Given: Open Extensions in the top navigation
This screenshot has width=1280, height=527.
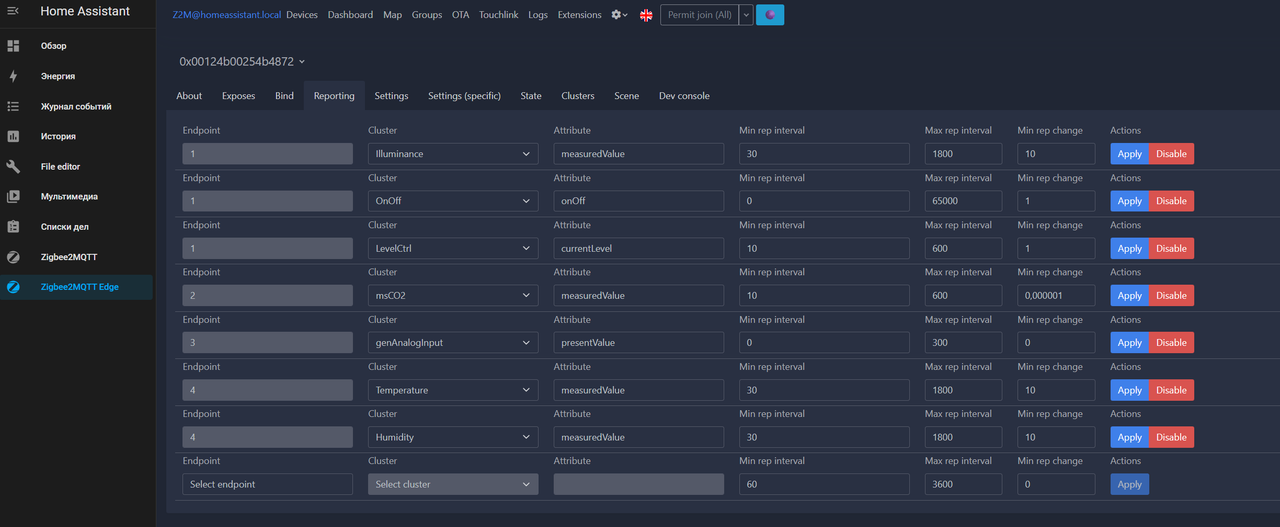Looking at the screenshot, I should 580,15.
